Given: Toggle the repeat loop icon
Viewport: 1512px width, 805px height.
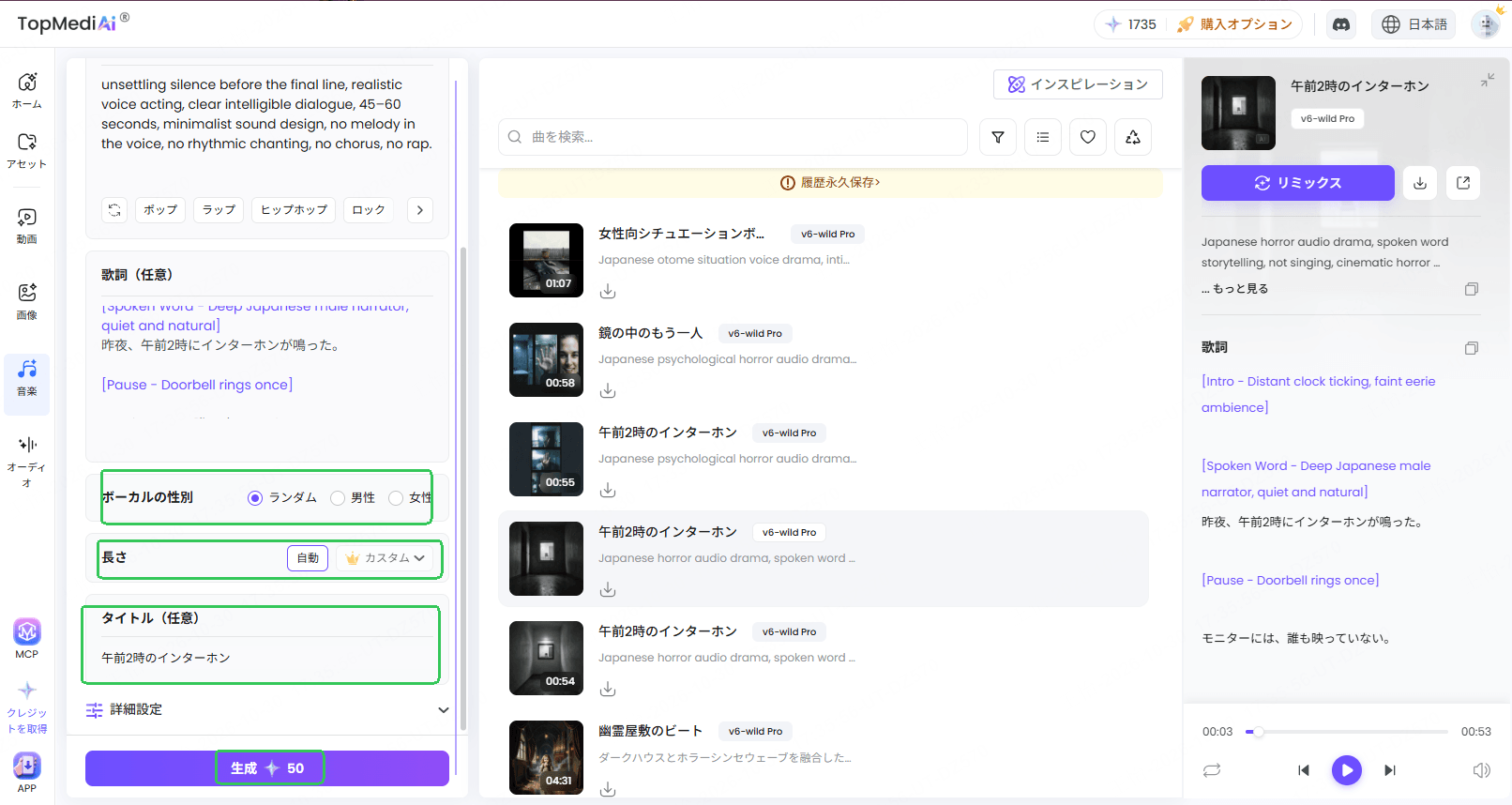Looking at the screenshot, I should tap(1212, 770).
